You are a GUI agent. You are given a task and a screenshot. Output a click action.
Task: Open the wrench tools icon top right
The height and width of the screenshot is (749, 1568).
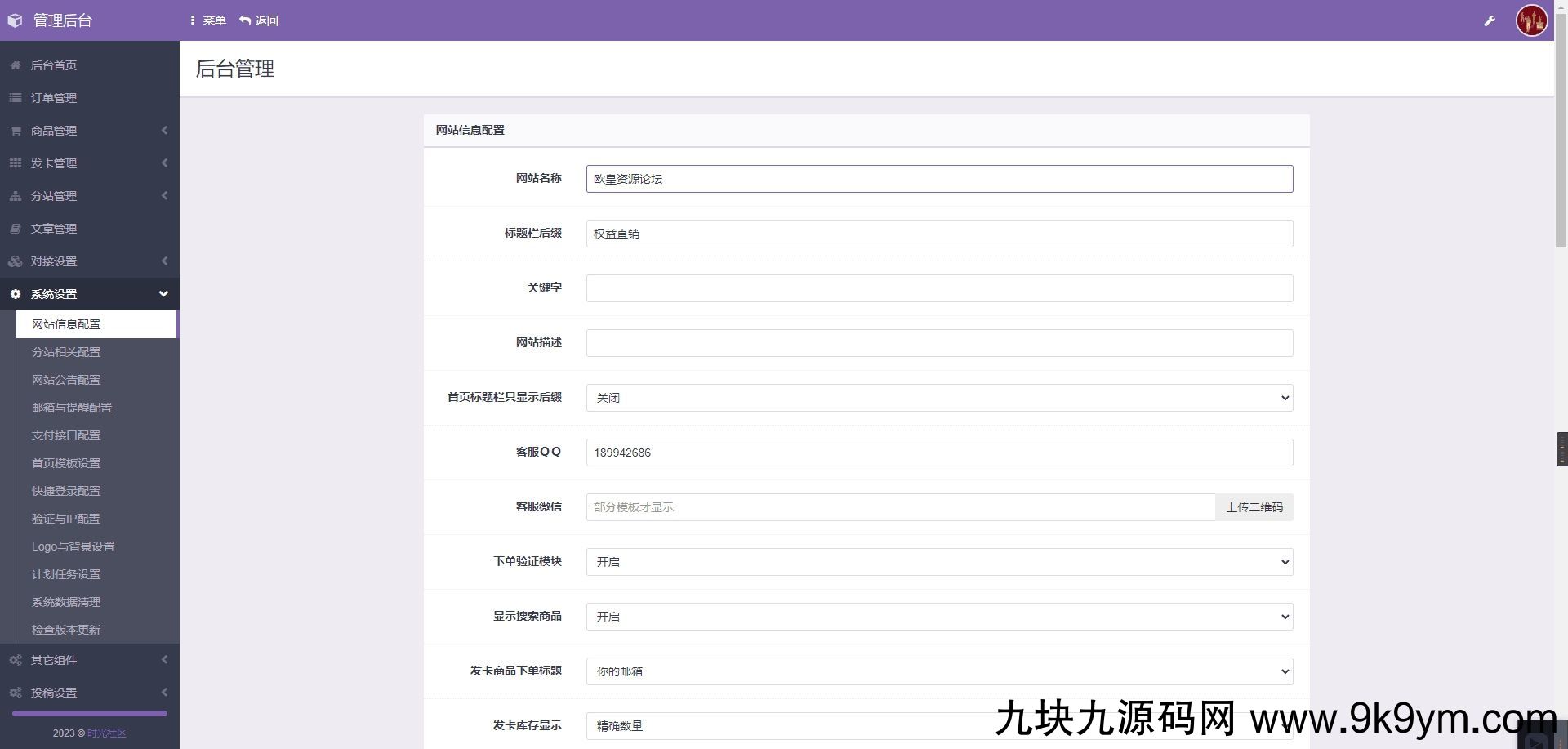(x=1490, y=20)
